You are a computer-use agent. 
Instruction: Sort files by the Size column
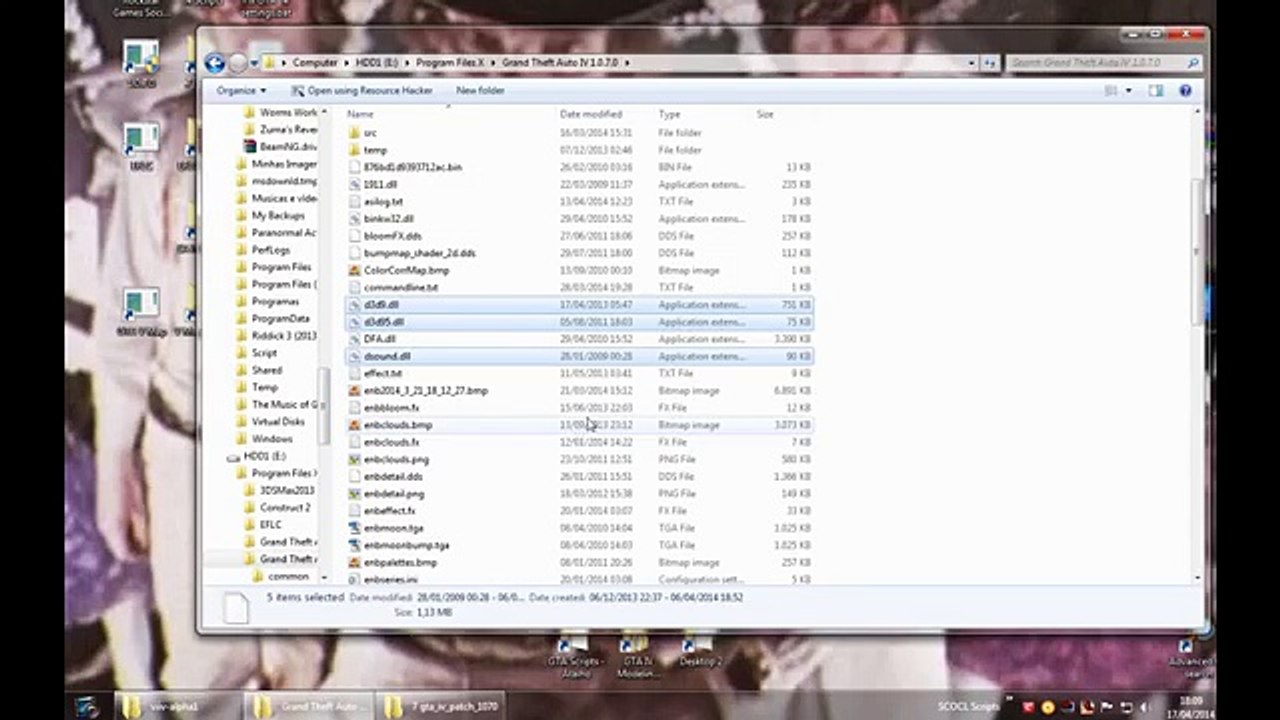[x=765, y=114]
